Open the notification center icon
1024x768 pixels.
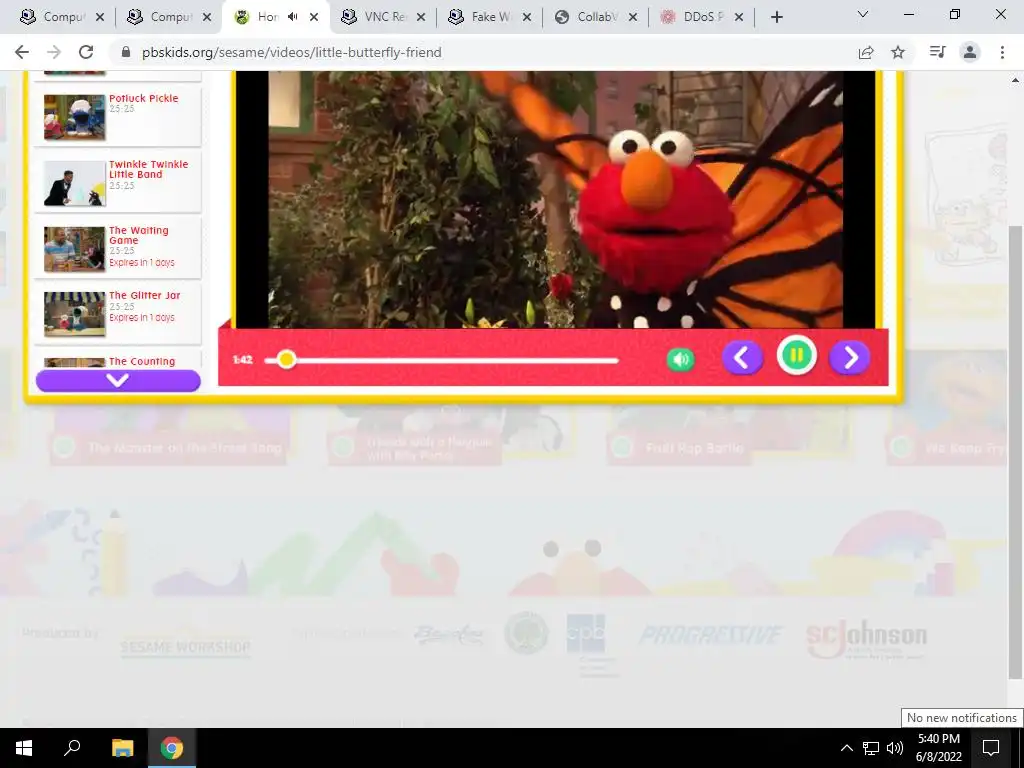click(991, 748)
